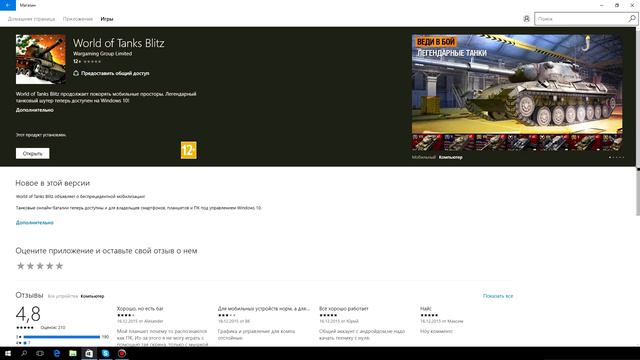Click the Store icon on taskbar
640x360 pixels.
[x=89, y=353]
